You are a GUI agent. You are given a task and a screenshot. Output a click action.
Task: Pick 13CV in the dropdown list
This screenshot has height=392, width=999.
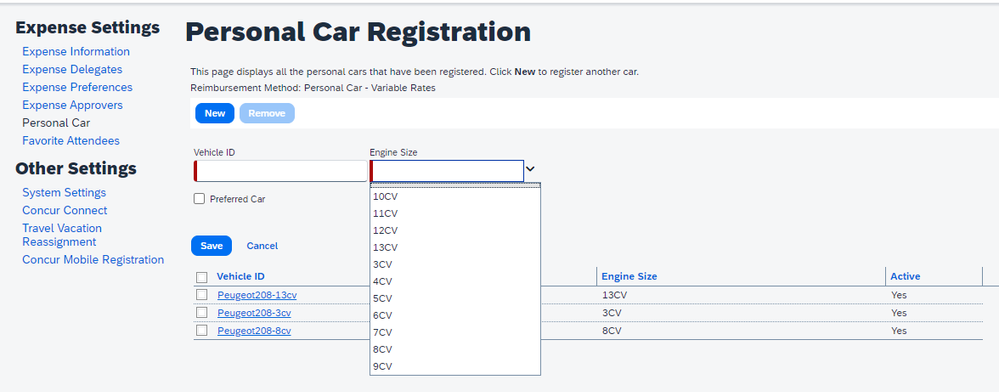(455, 247)
